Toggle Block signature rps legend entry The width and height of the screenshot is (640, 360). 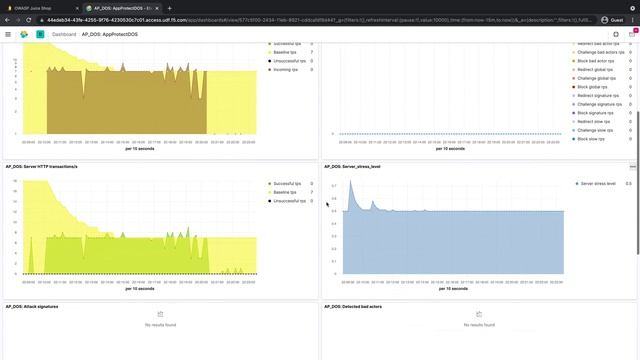pyautogui.click(x=595, y=113)
